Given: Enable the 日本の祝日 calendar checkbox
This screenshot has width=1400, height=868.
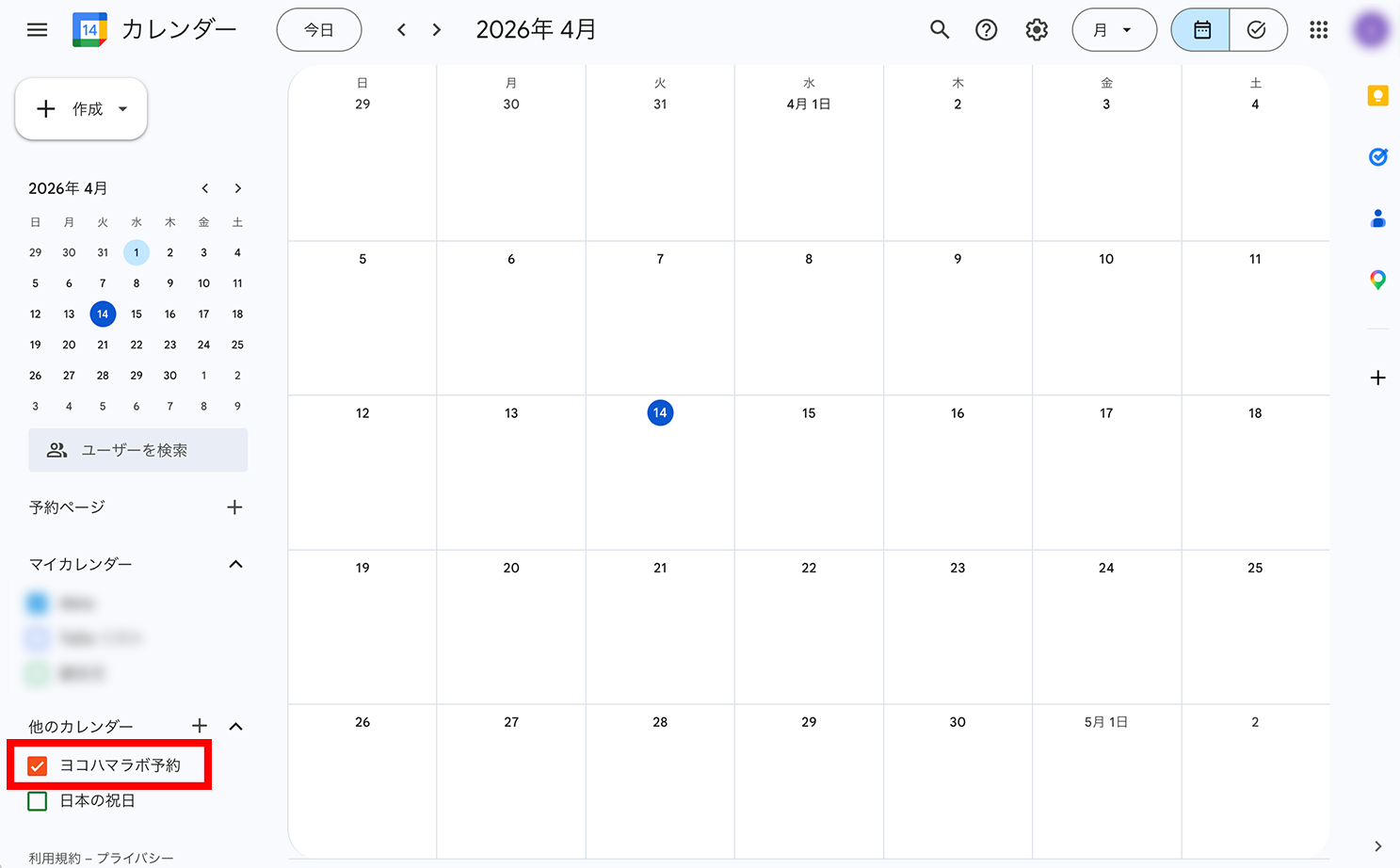Looking at the screenshot, I should [x=38, y=801].
